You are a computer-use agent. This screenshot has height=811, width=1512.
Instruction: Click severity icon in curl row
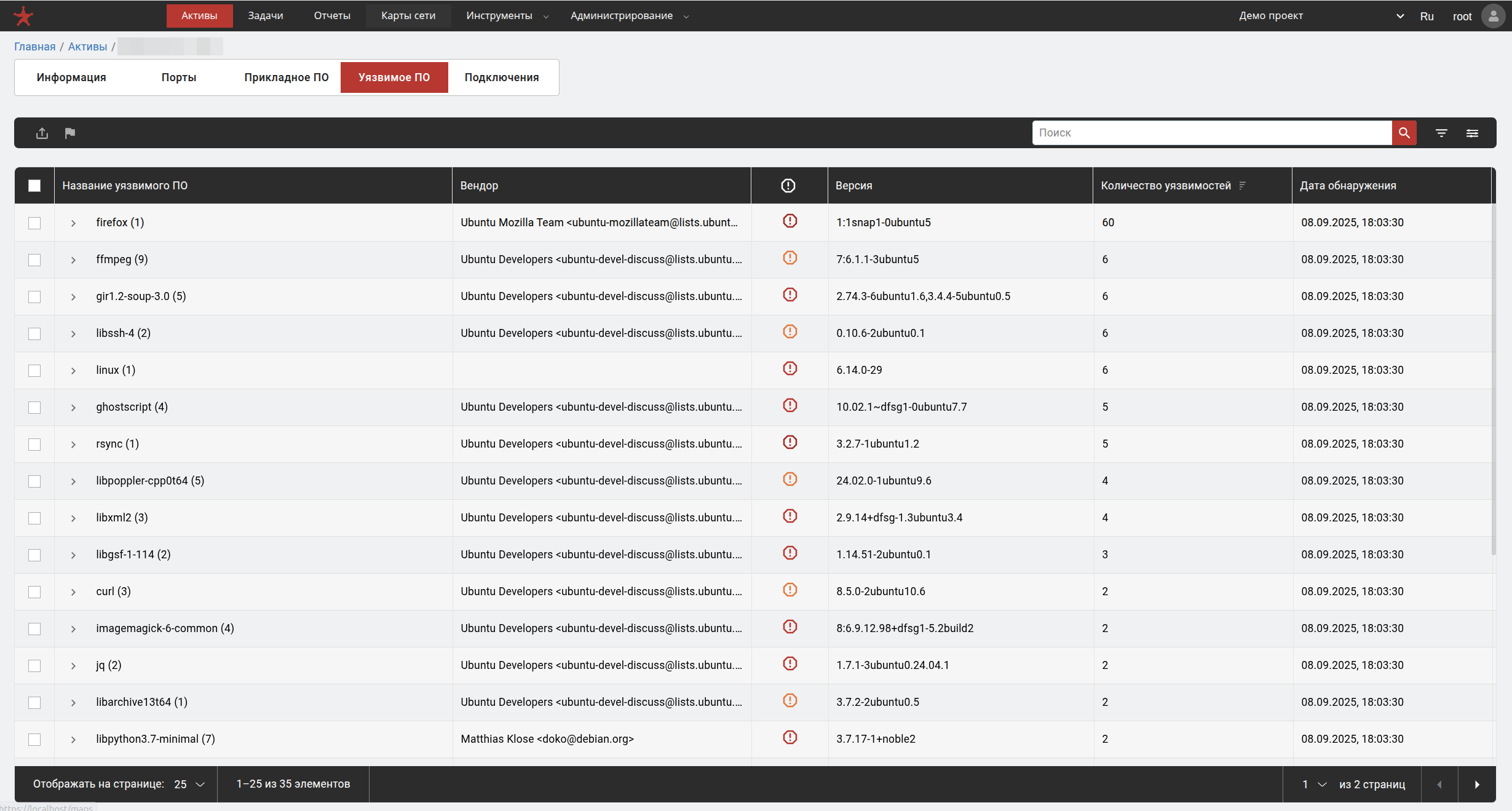pyautogui.click(x=790, y=590)
